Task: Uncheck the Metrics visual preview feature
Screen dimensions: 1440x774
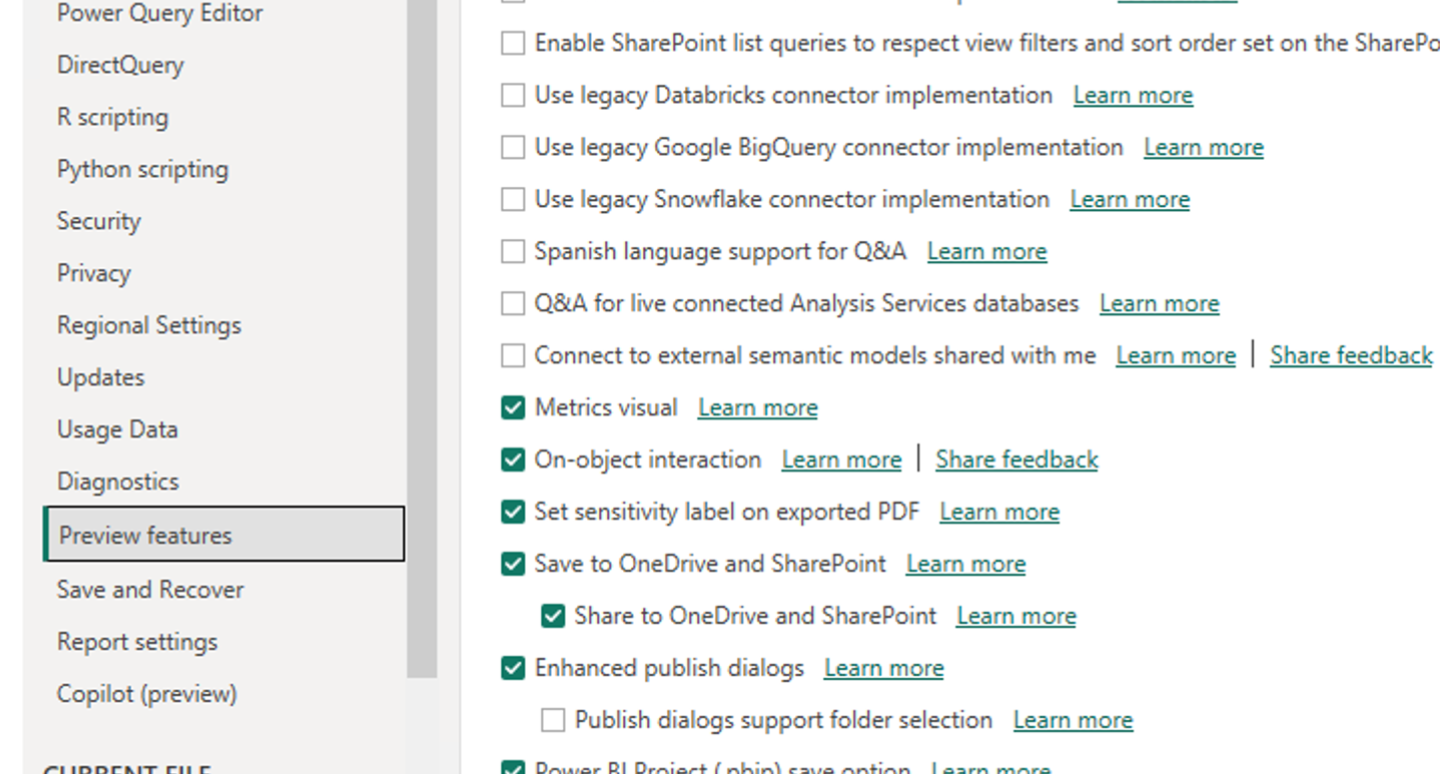Action: pyautogui.click(x=513, y=407)
